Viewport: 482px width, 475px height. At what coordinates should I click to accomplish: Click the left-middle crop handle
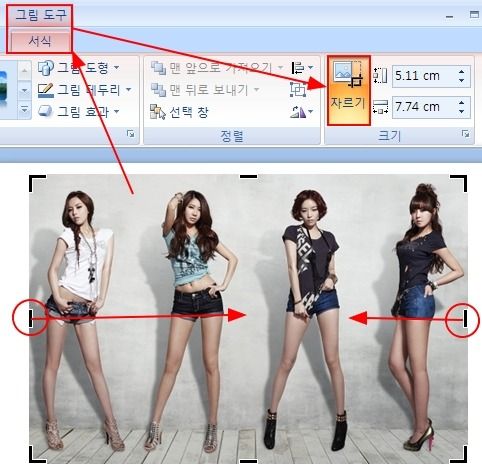31,318
